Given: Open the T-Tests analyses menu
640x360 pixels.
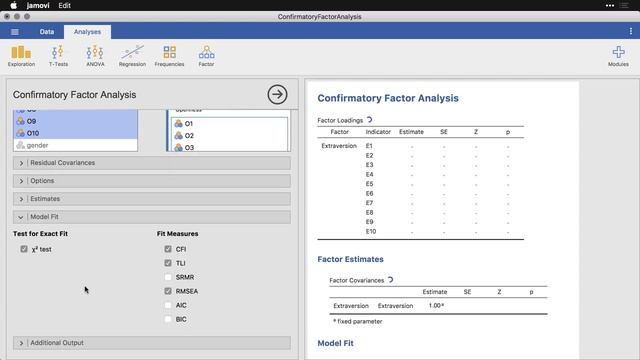Looking at the screenshot, I should point(58,56).
